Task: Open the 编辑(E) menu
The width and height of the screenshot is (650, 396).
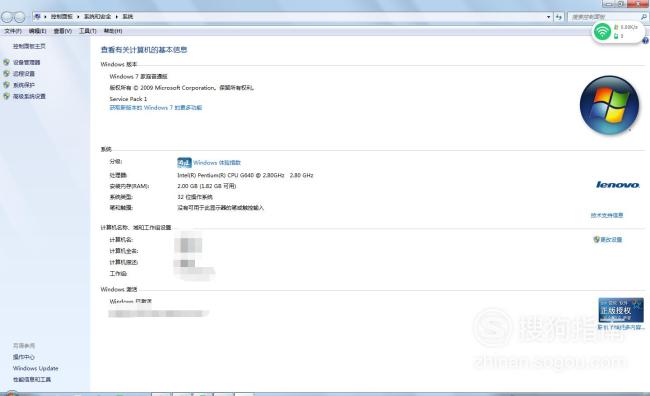Action: pos(37,31)
